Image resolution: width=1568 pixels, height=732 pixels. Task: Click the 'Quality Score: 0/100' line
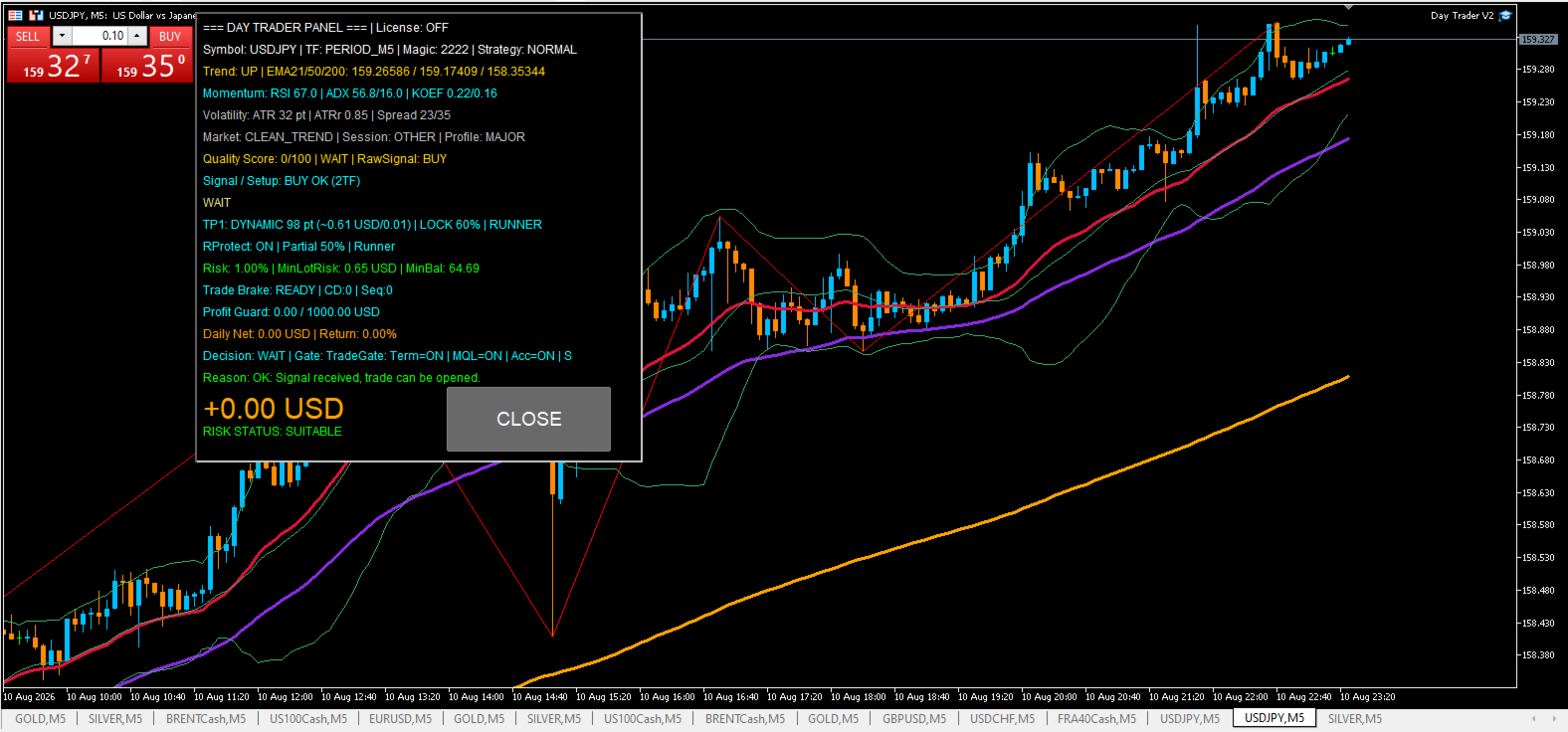(x=324, y=159)
